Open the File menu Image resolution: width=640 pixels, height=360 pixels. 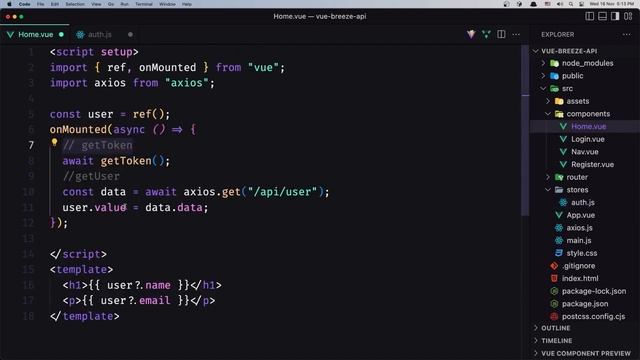click(x=40, y=4)
